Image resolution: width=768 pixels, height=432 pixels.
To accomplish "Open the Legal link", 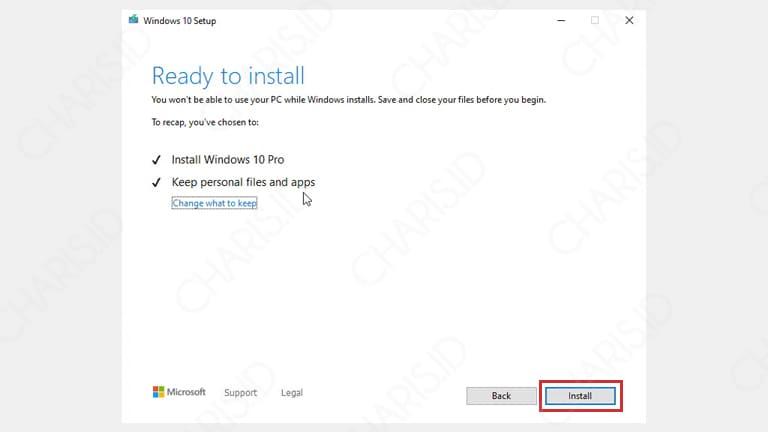I will [291, 392].
